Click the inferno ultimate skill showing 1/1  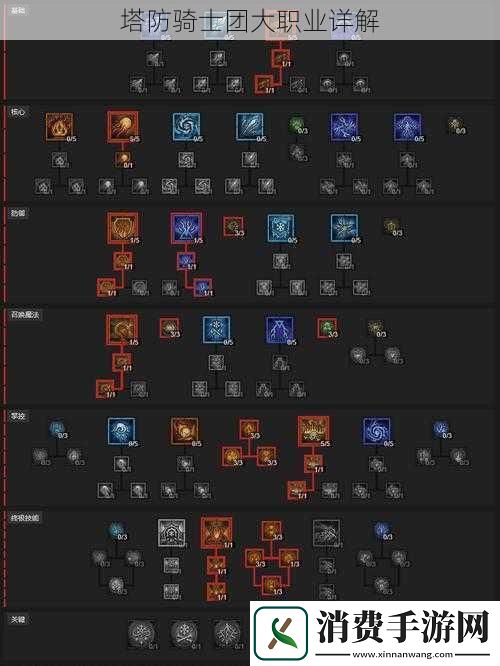(217, 533)
